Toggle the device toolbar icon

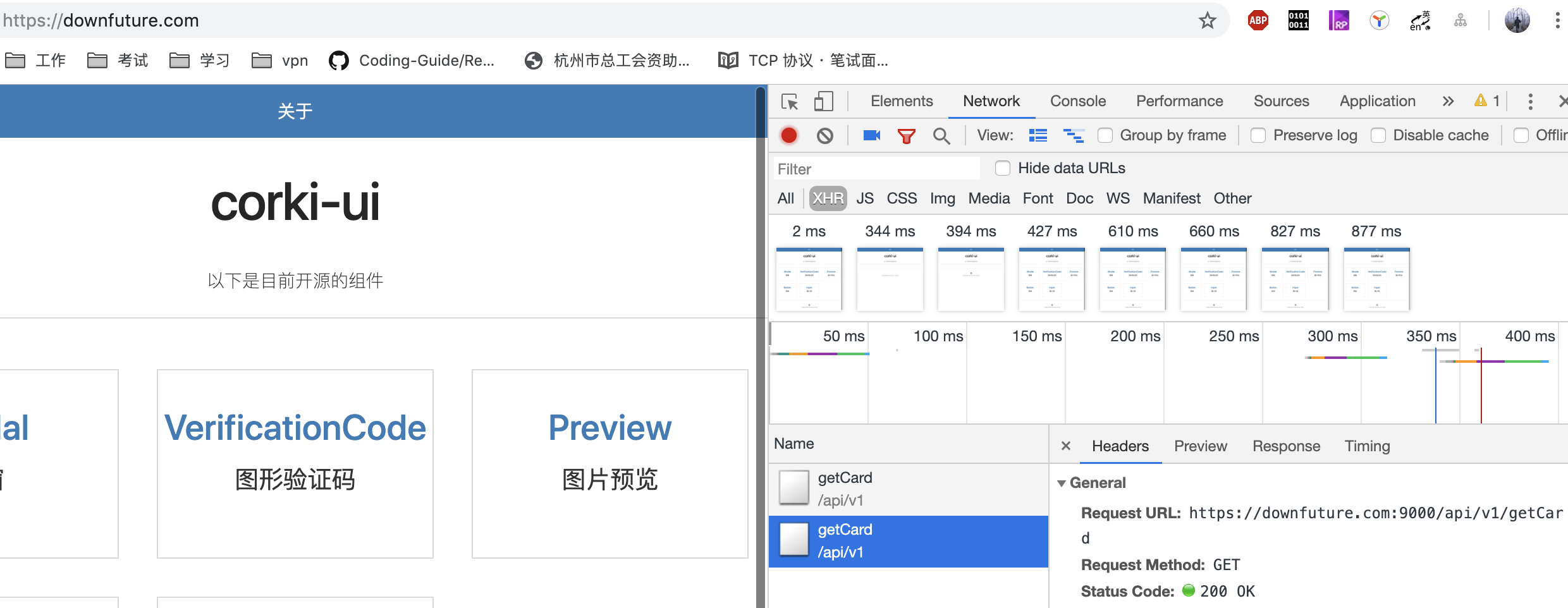[823, 102]
